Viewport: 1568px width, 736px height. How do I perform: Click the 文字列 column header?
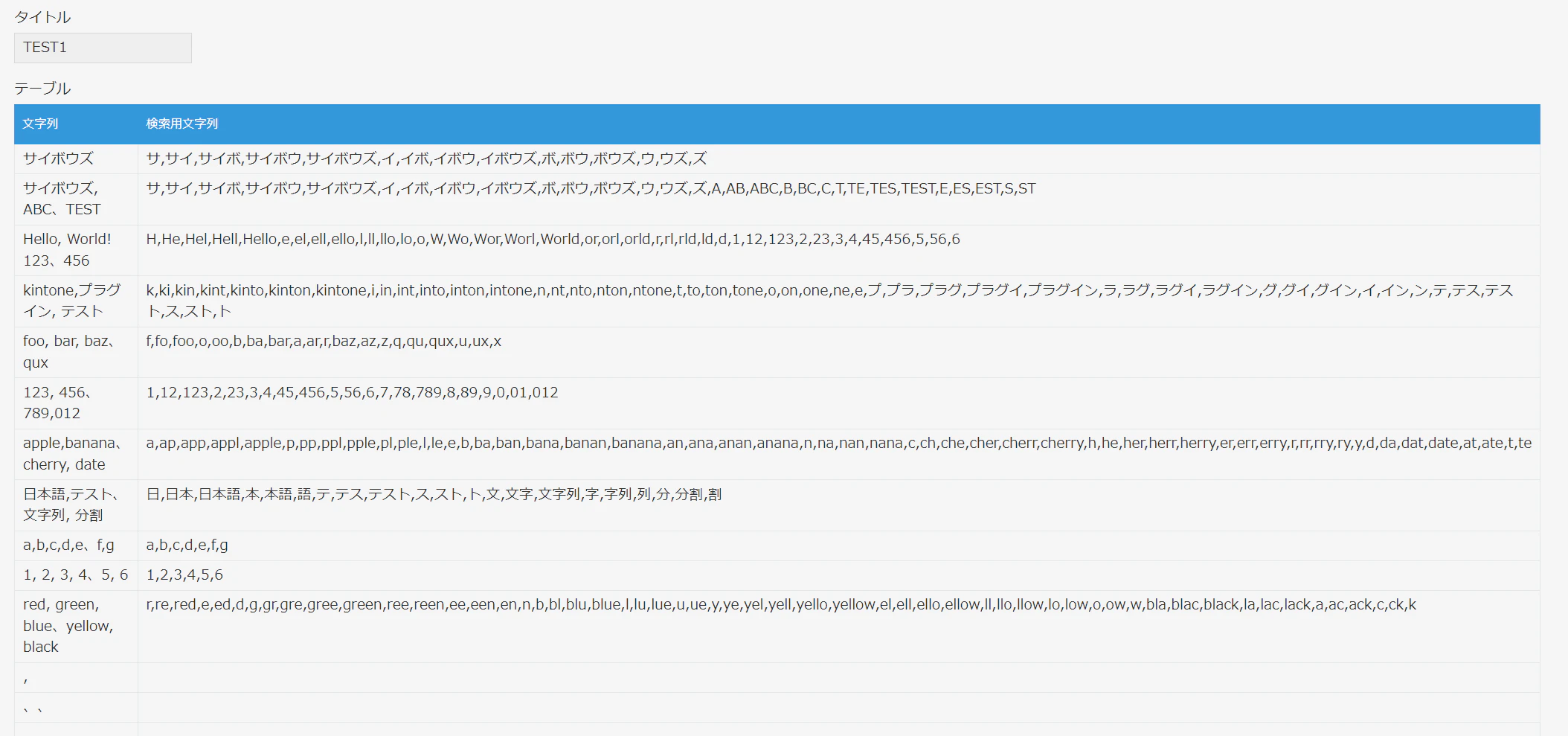tap(40, 124)
